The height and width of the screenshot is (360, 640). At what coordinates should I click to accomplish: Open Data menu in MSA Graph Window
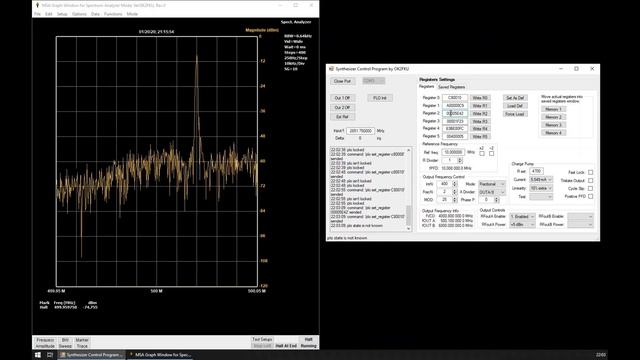pos(95,14)
